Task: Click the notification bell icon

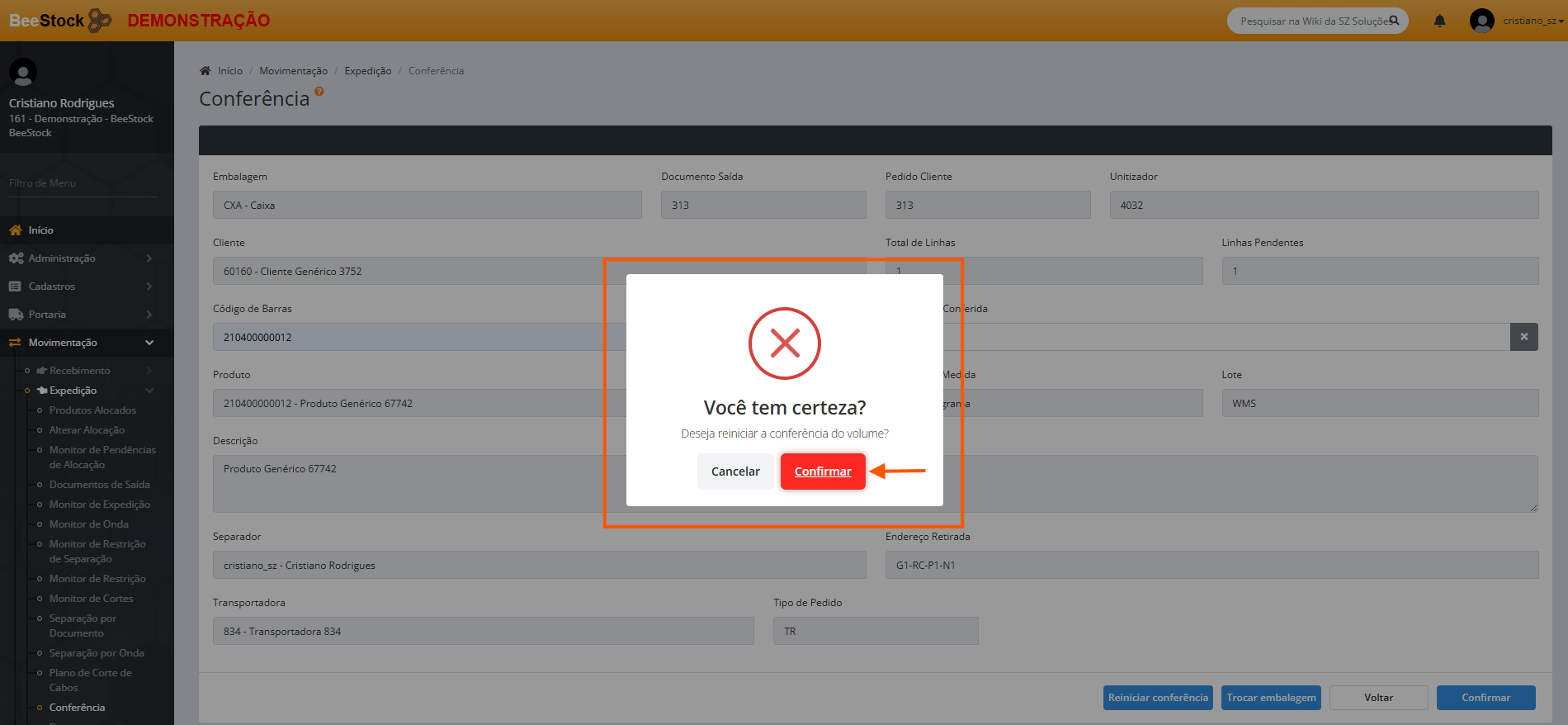Action: [x=1439, y=21]
